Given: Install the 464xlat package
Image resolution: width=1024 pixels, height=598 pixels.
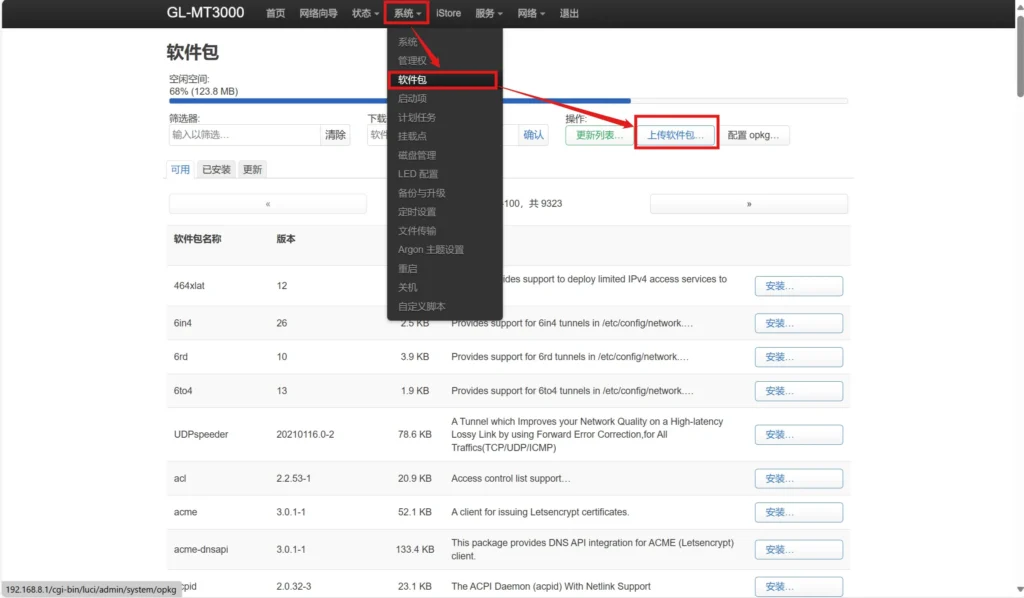Looking at the screenshot, I should (x=799, y=286).
